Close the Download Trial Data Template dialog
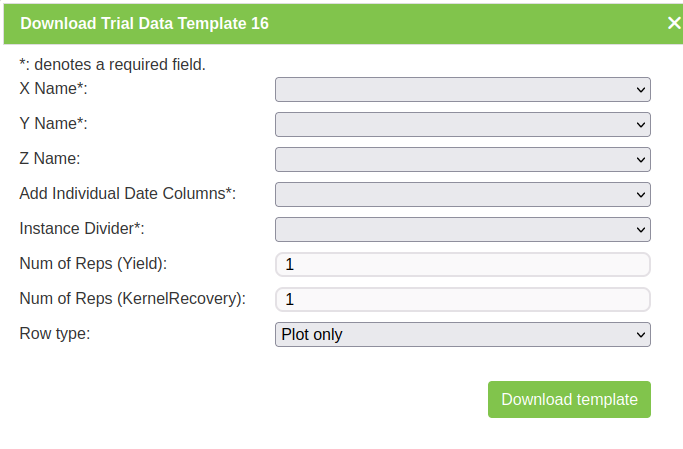The height and width of the screenshot is (449, 683). pyautogui.click(x=674, y=23)
